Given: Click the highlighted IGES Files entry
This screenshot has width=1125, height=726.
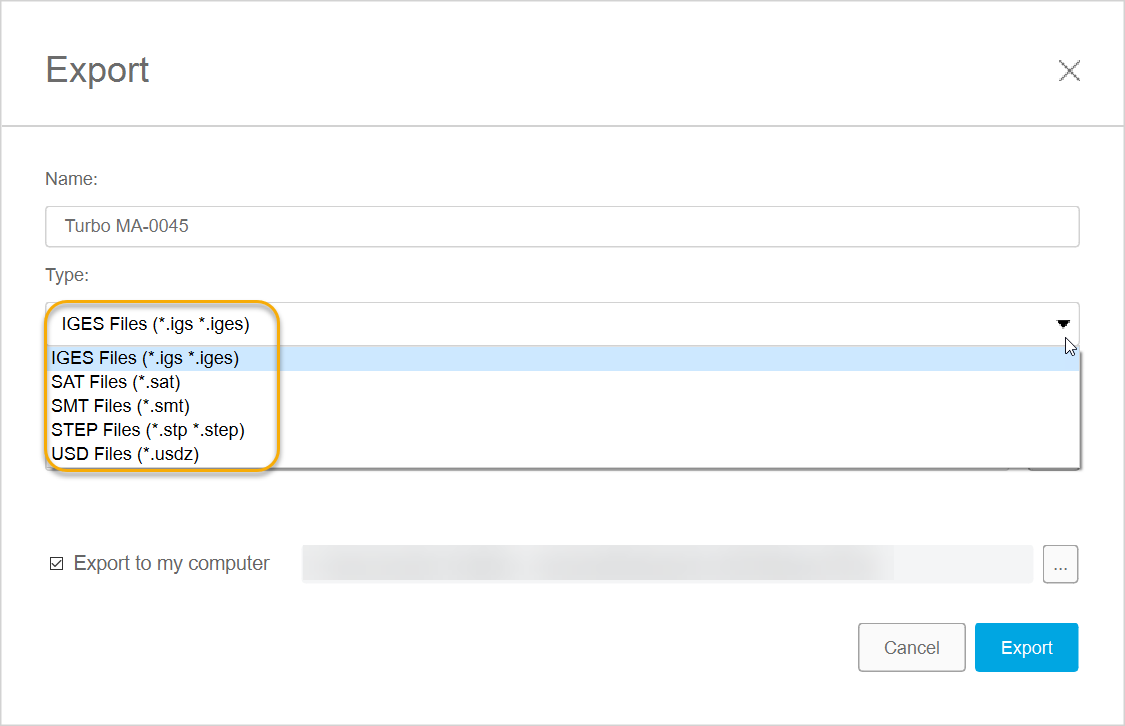Looking at the screenshot, I should click(145, 357).
